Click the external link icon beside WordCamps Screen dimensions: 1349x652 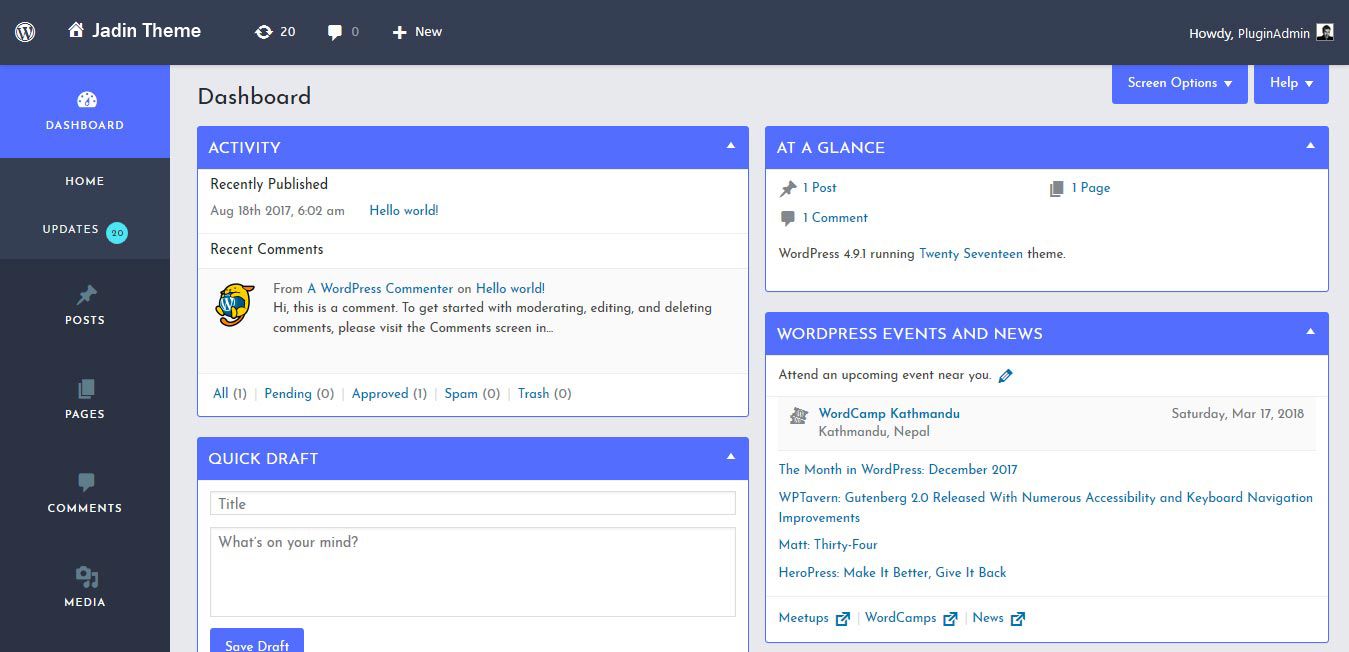(950, 619)
